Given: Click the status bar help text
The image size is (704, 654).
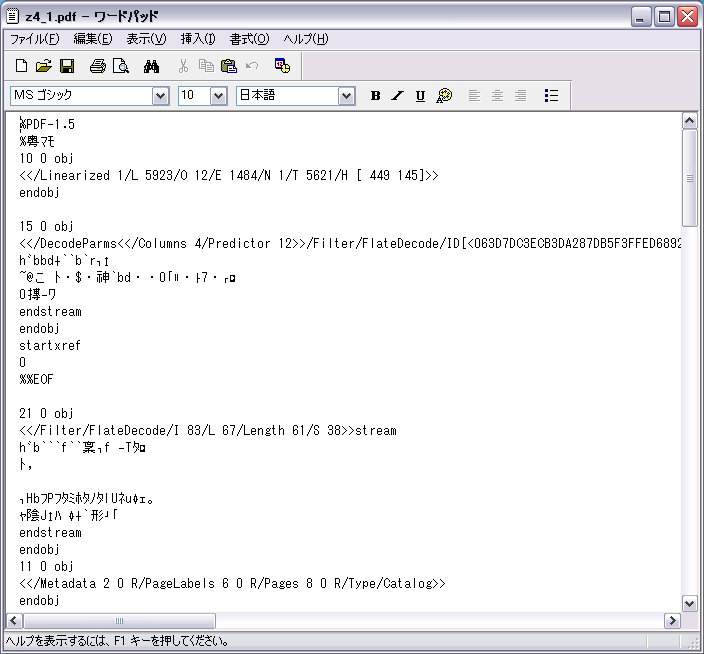Looking at the screenshot, I should [x=118, y=641].
